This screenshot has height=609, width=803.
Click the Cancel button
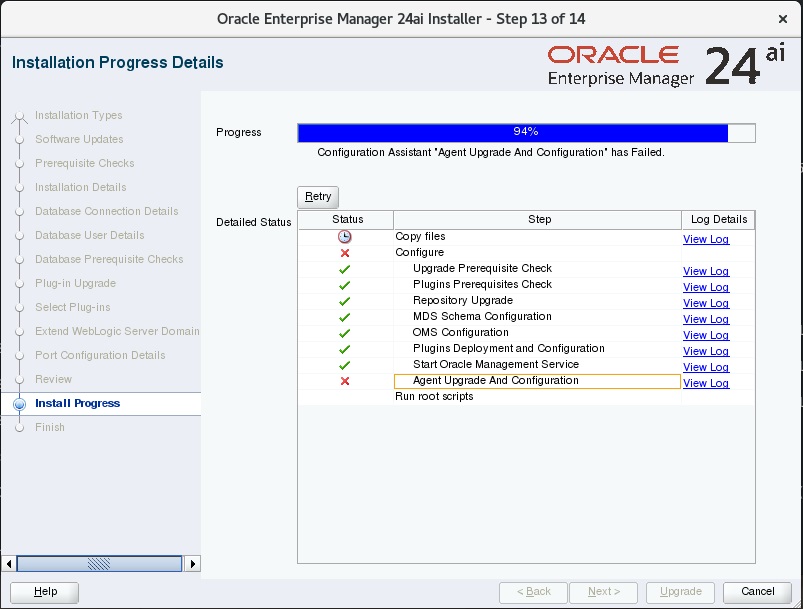coord(757,592)
